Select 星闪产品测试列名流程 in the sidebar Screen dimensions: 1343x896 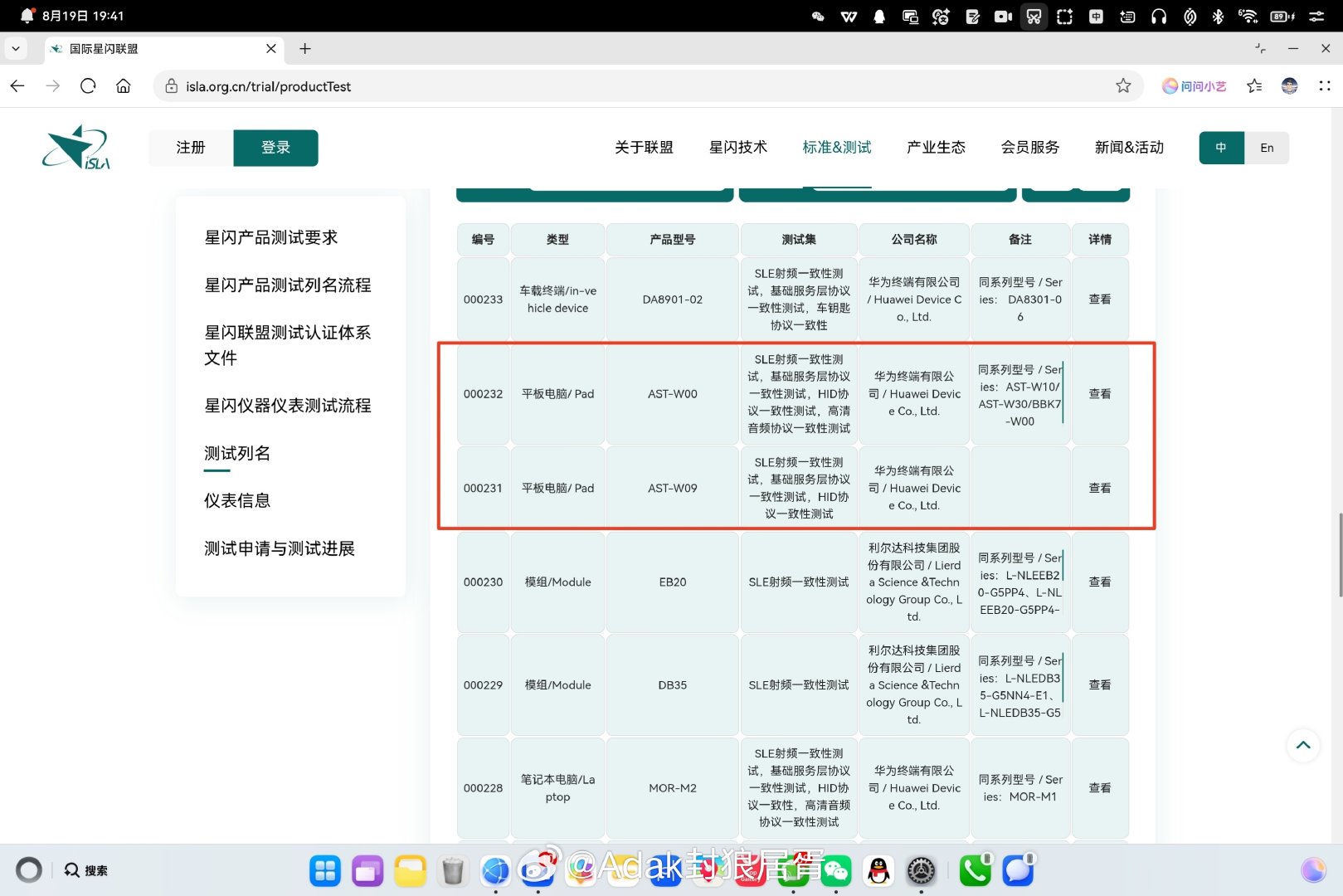(288, 285)
